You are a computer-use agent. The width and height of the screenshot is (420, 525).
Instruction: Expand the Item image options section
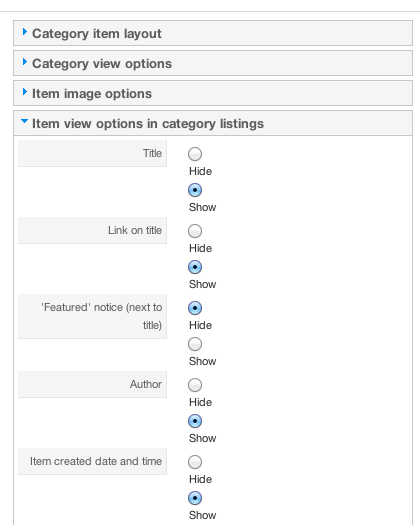coord(213,93)
